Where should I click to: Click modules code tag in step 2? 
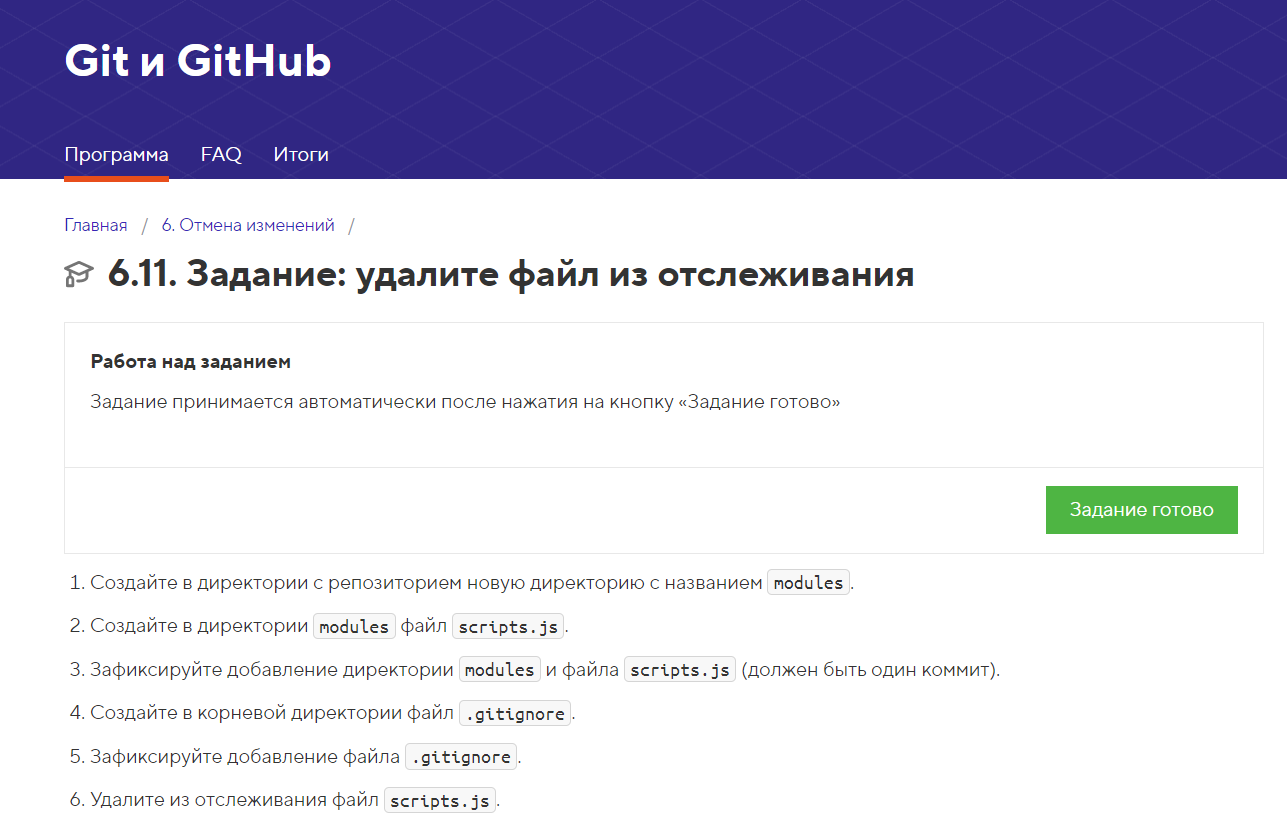pyautogui.click(x=355, y=627)
